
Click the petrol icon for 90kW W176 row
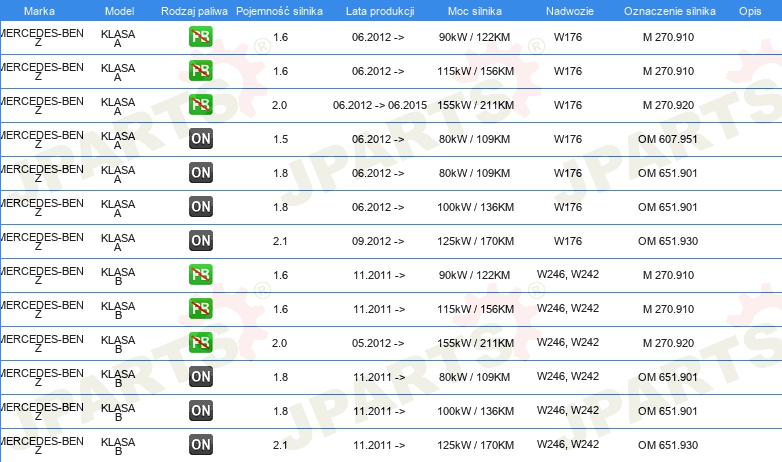[200, 37]
